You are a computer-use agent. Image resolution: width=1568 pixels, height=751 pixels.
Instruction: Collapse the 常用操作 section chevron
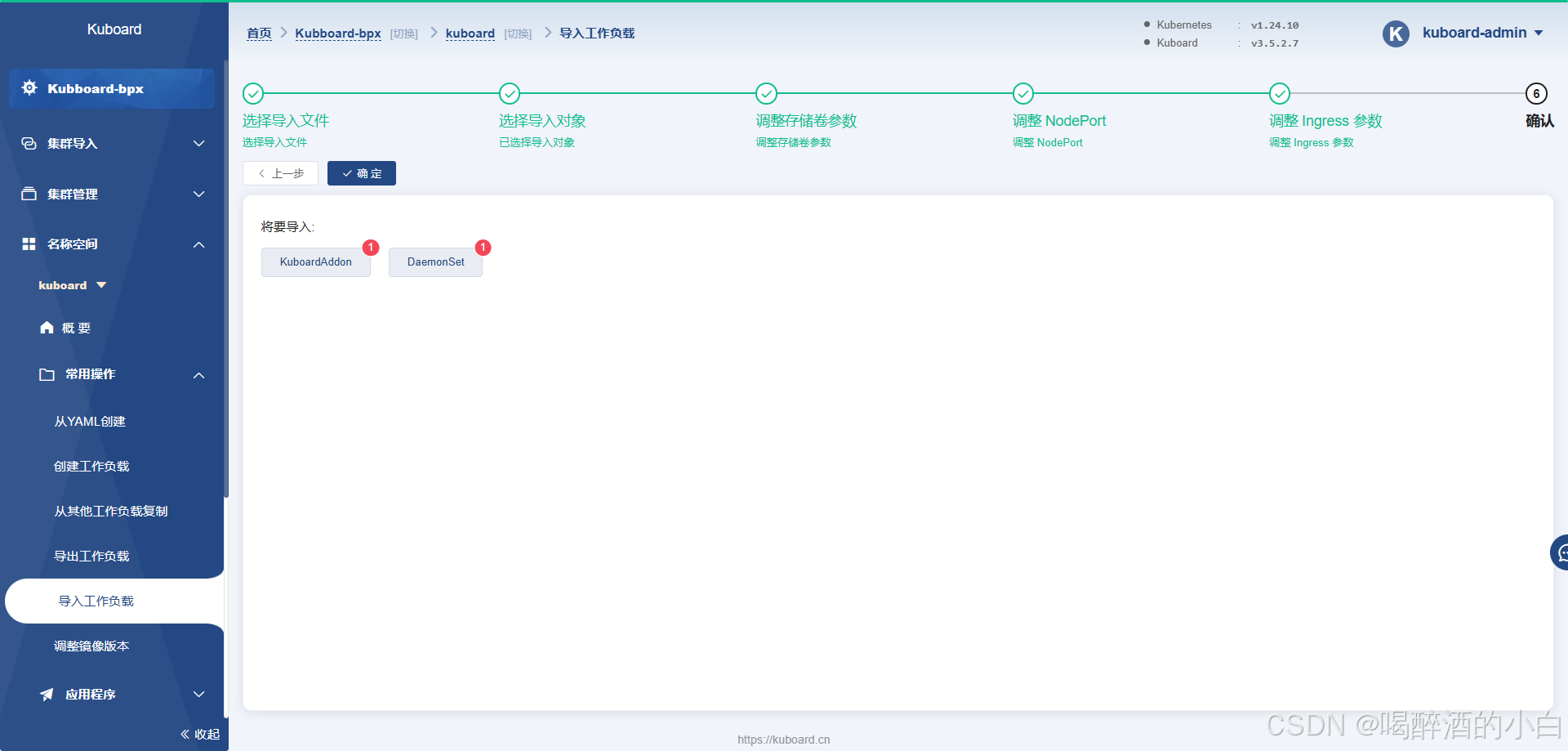[x=198, y=375]
